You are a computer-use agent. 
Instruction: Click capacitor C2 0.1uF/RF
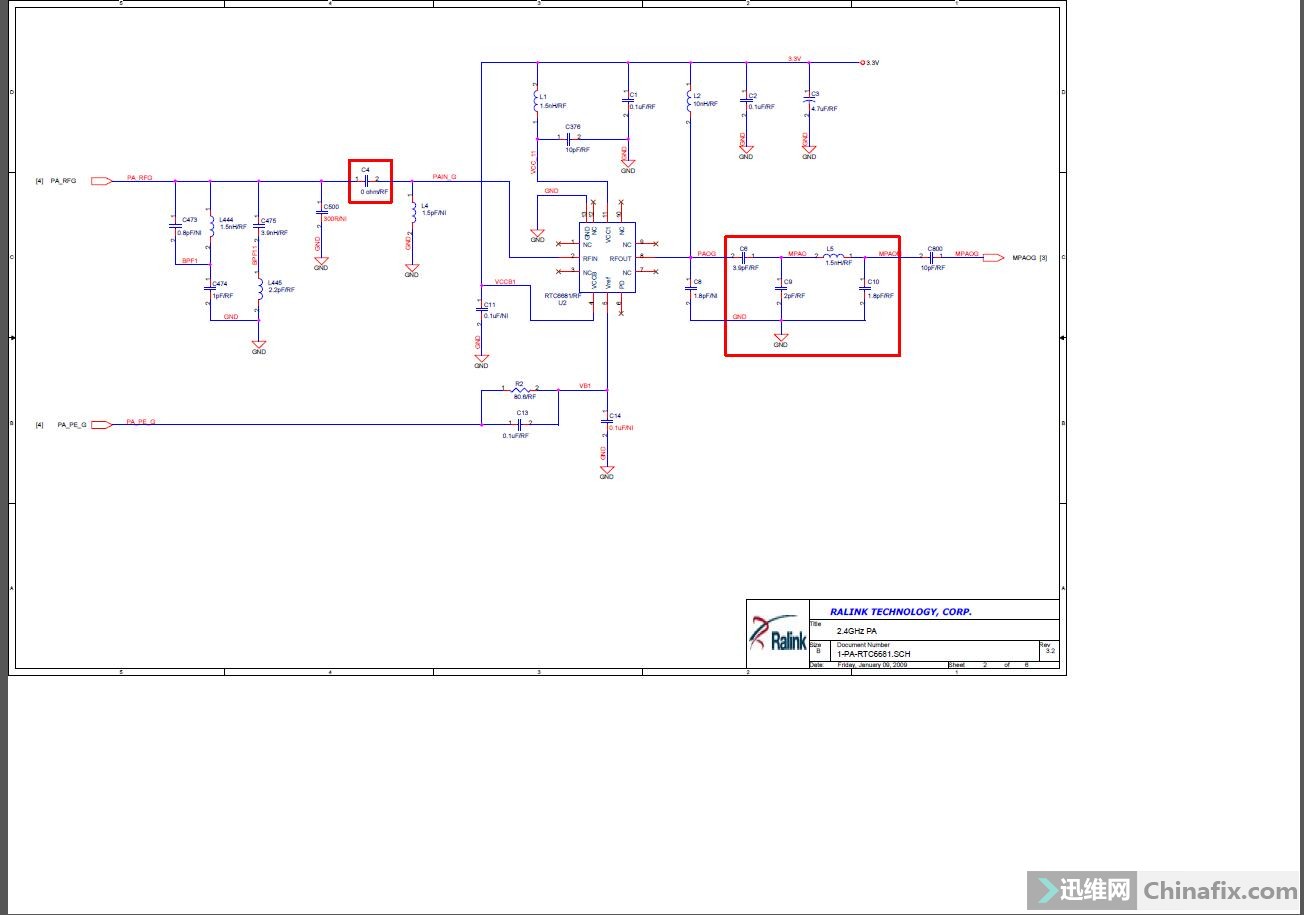coord(746,102)
